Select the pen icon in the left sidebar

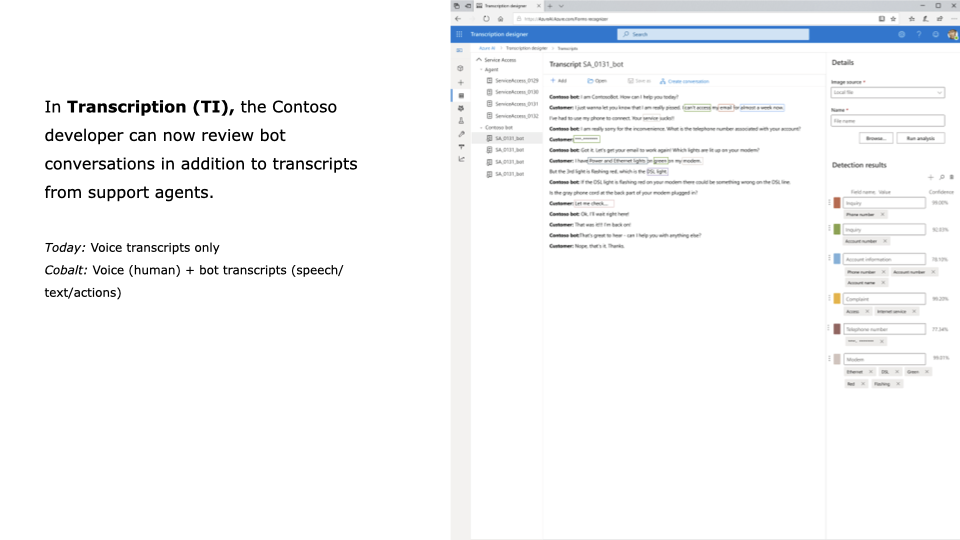[x=461, y=133]
